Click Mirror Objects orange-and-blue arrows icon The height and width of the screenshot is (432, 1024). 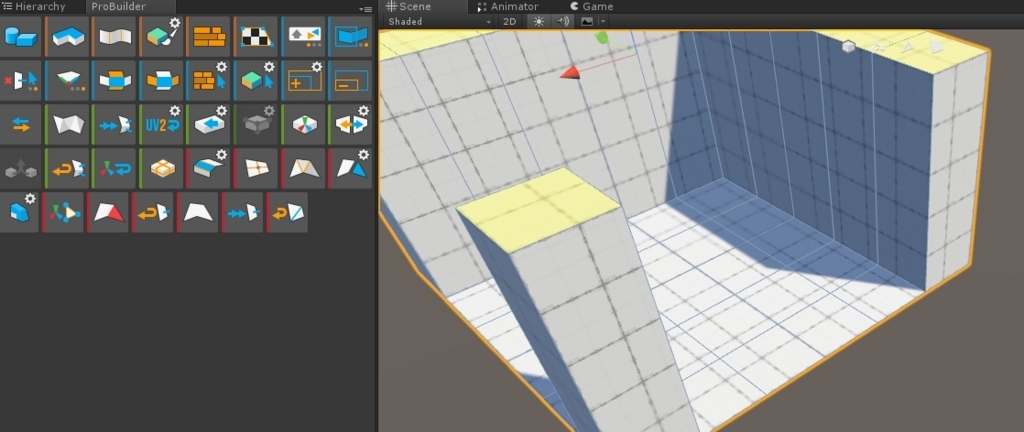[x=351, y=125]
